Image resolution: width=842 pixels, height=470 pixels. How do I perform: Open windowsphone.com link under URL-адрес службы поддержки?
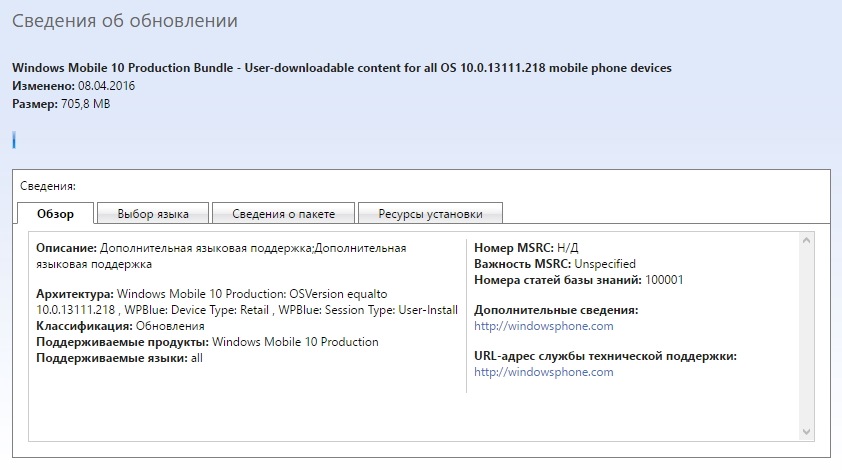pyautogui.click(x=543, y=372)
